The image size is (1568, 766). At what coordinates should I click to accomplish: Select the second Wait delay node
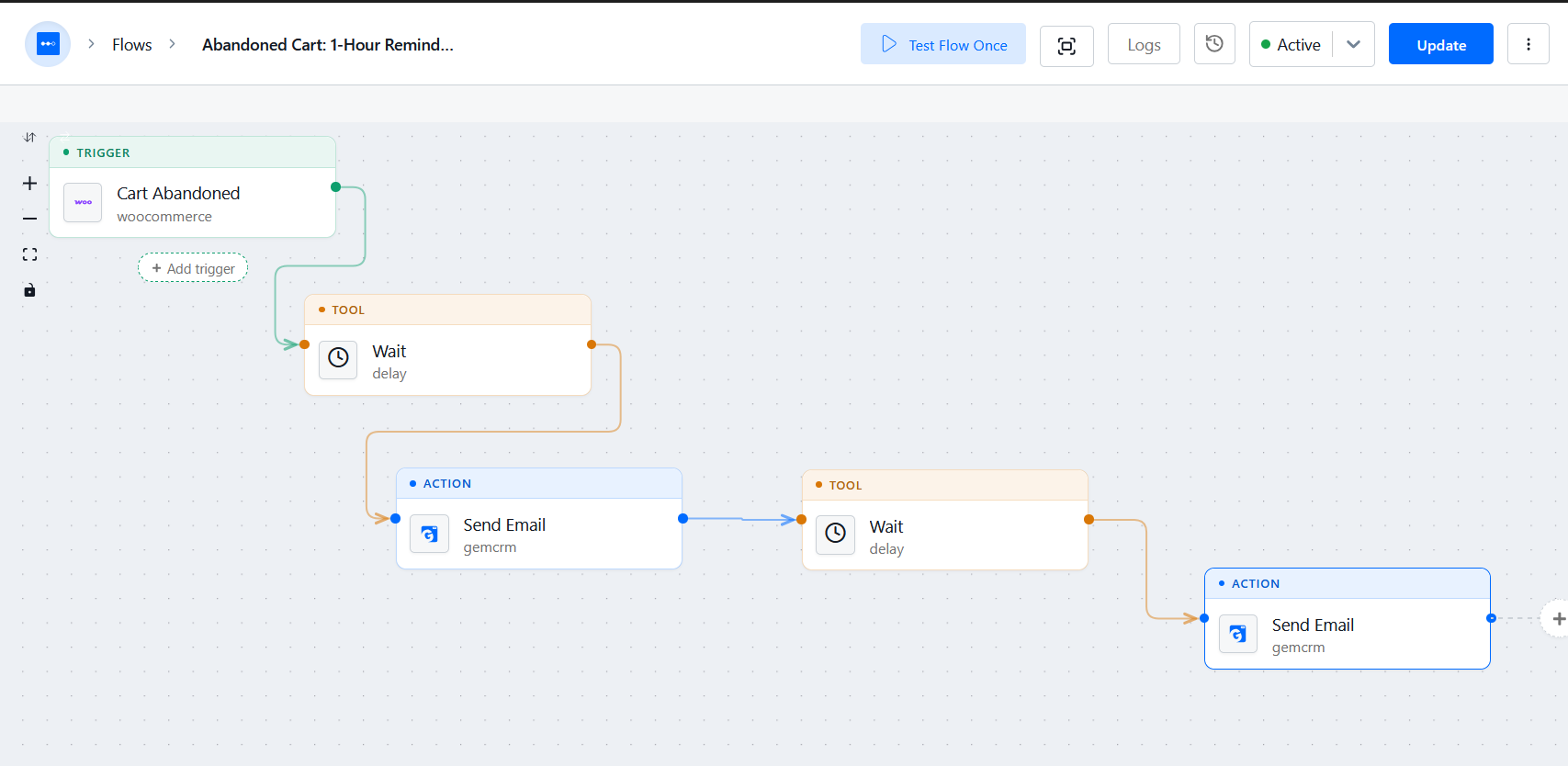[x=945, y=521]
